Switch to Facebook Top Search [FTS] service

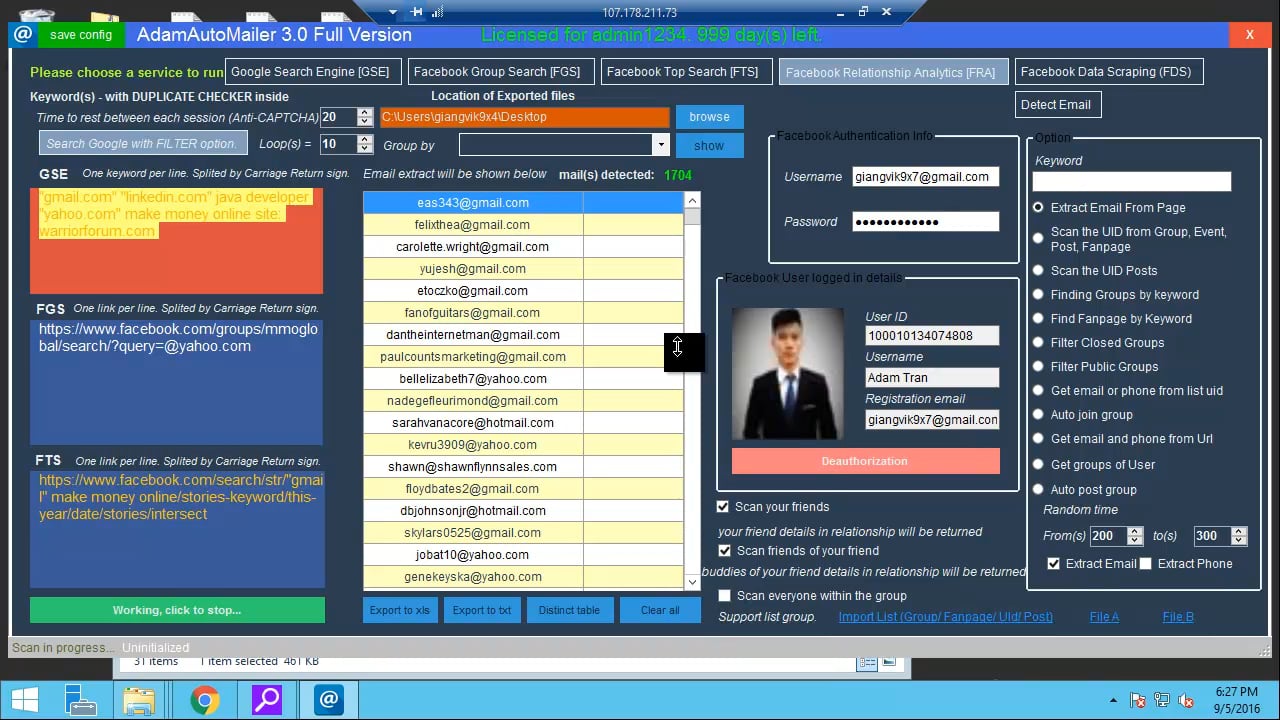686,72
